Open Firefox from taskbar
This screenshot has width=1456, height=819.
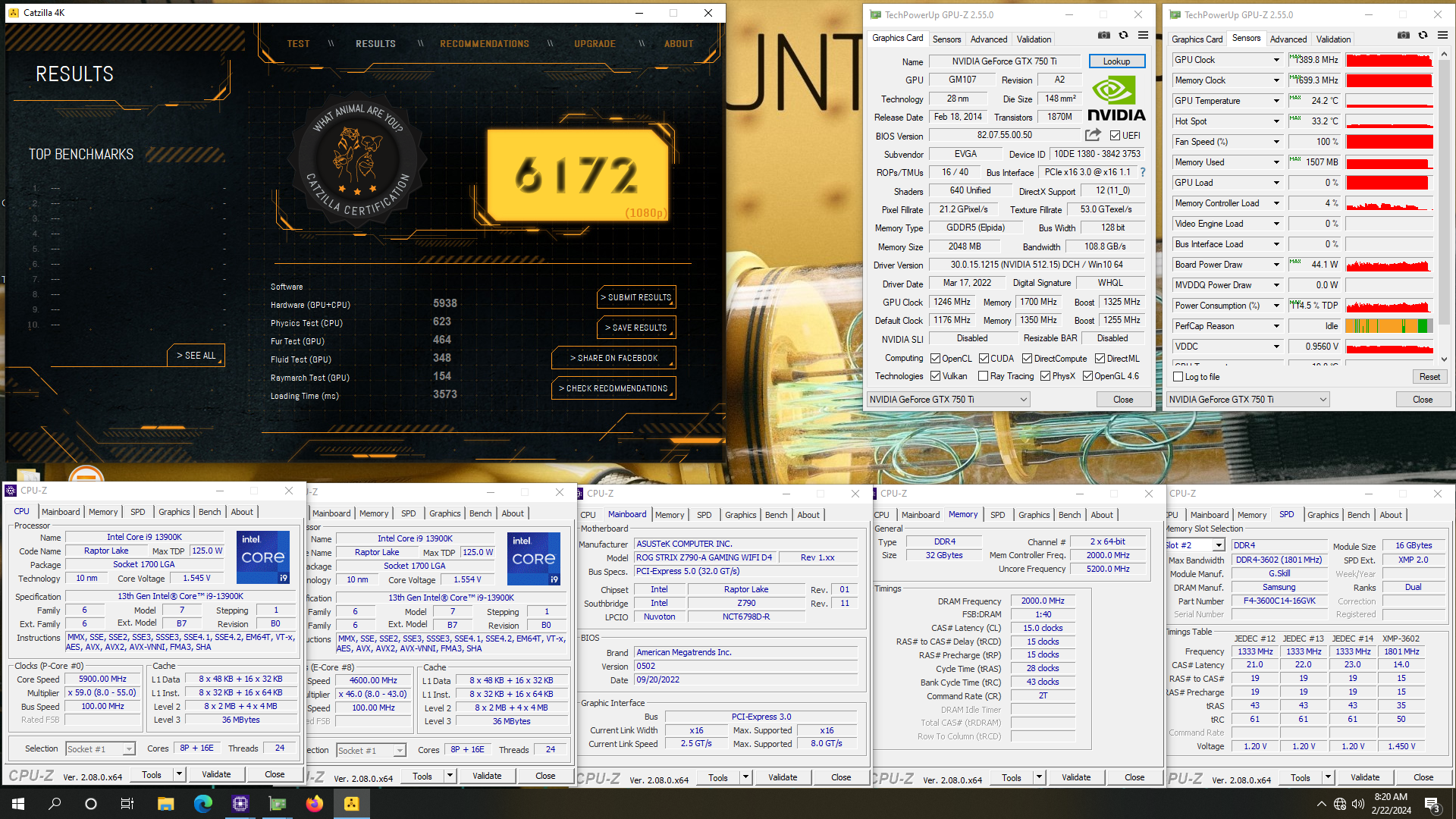point(315,804)
